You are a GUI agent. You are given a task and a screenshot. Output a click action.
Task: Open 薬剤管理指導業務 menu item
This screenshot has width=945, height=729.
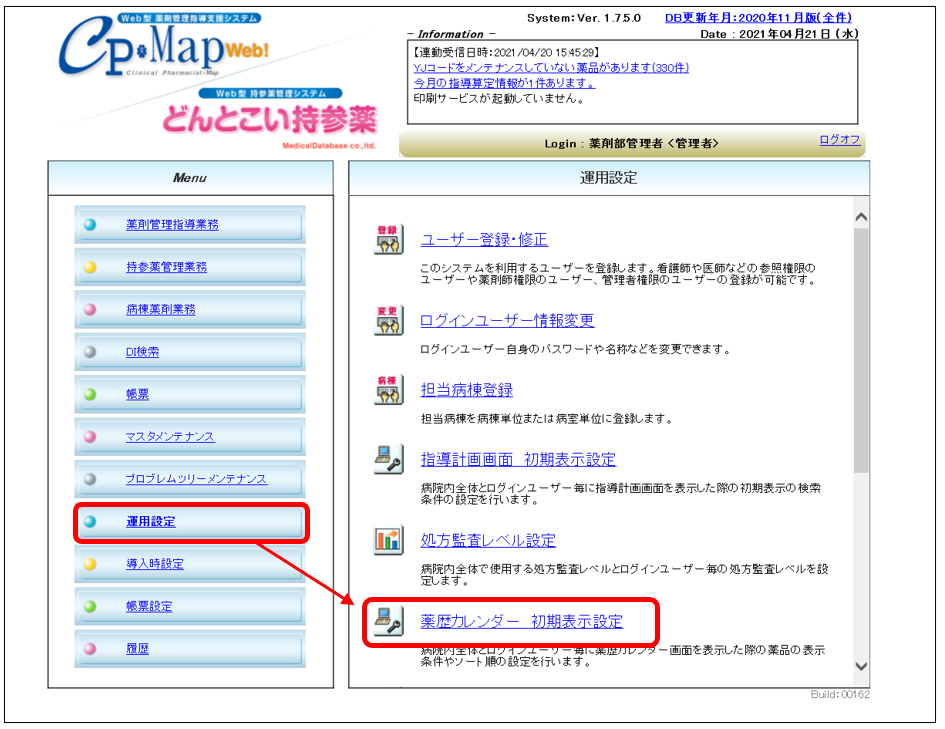(172, 225)
